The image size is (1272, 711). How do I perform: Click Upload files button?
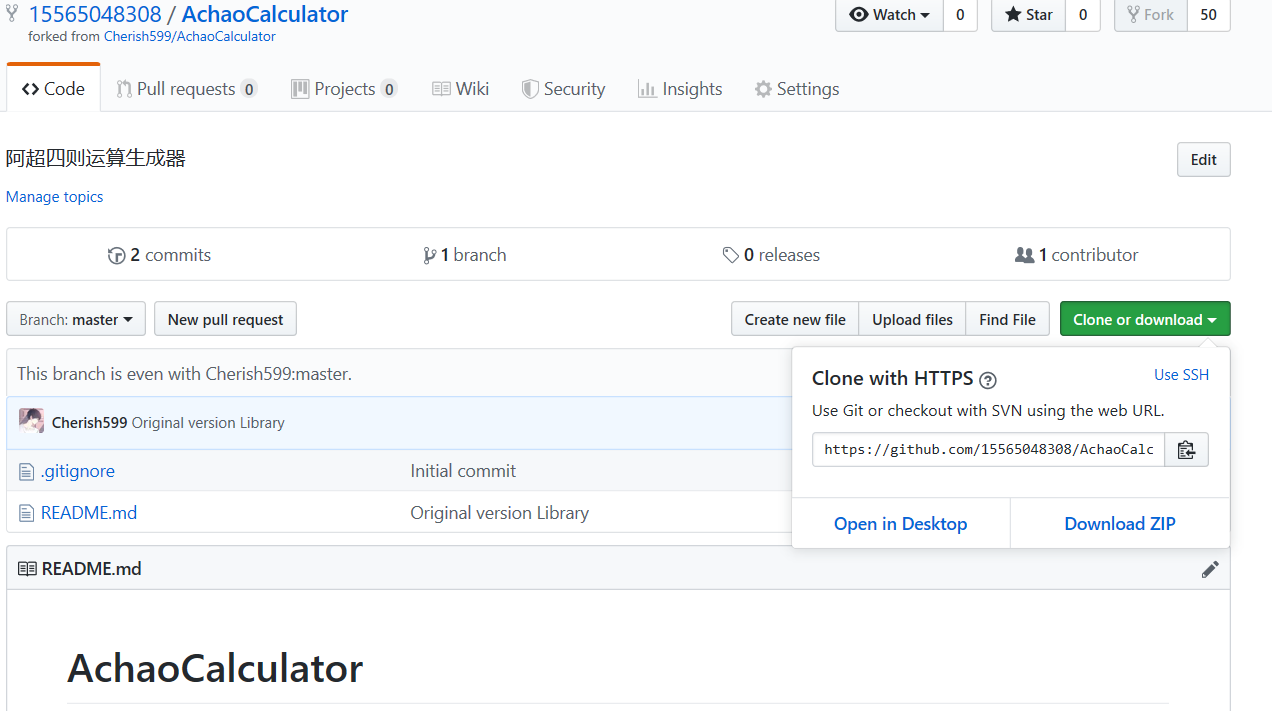coord(912,320)
